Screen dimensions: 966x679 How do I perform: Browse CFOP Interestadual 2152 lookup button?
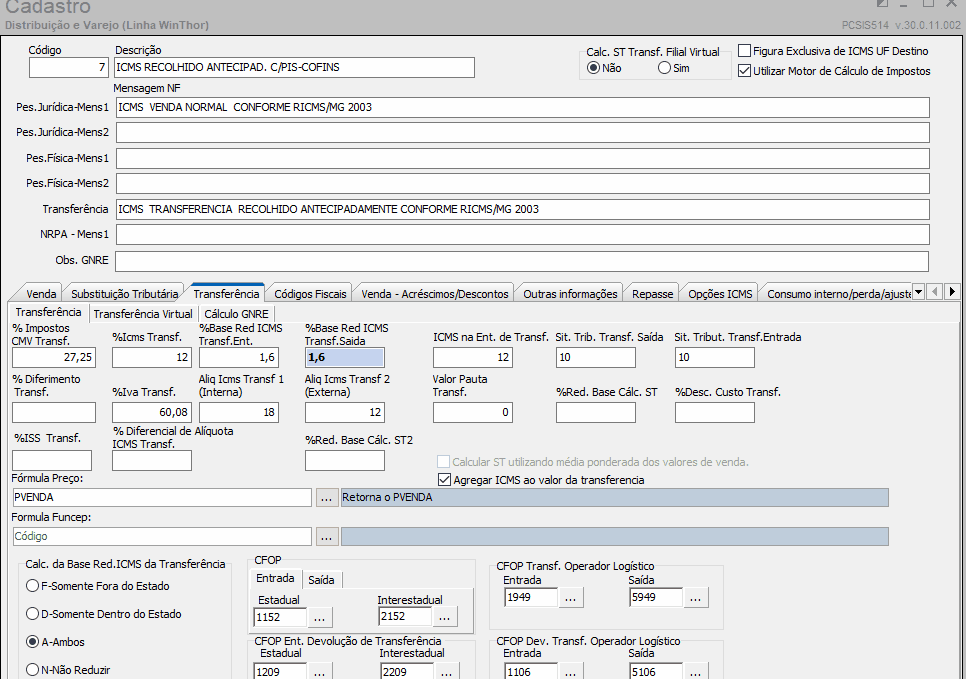coord(444,617)
